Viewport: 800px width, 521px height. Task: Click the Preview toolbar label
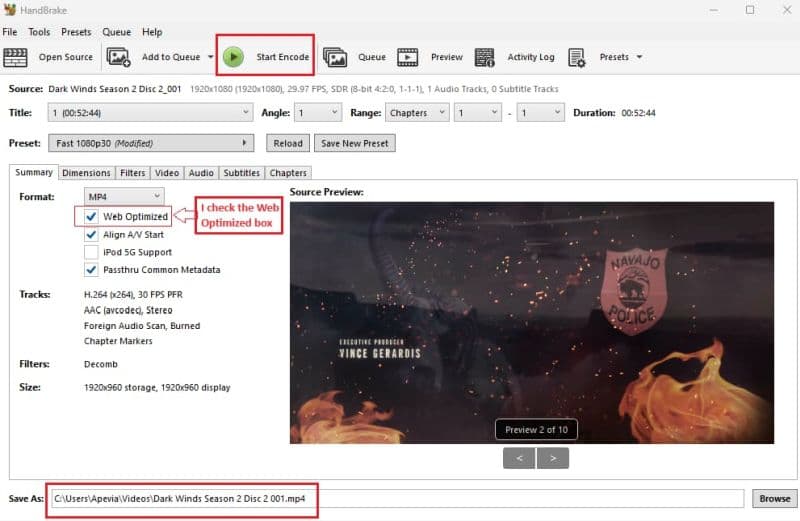coord(447,57)
